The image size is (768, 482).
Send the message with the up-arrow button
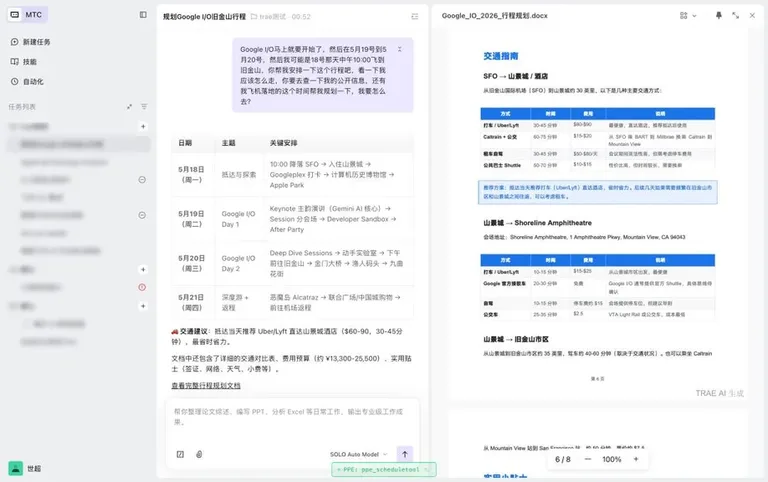pos(405,454)
